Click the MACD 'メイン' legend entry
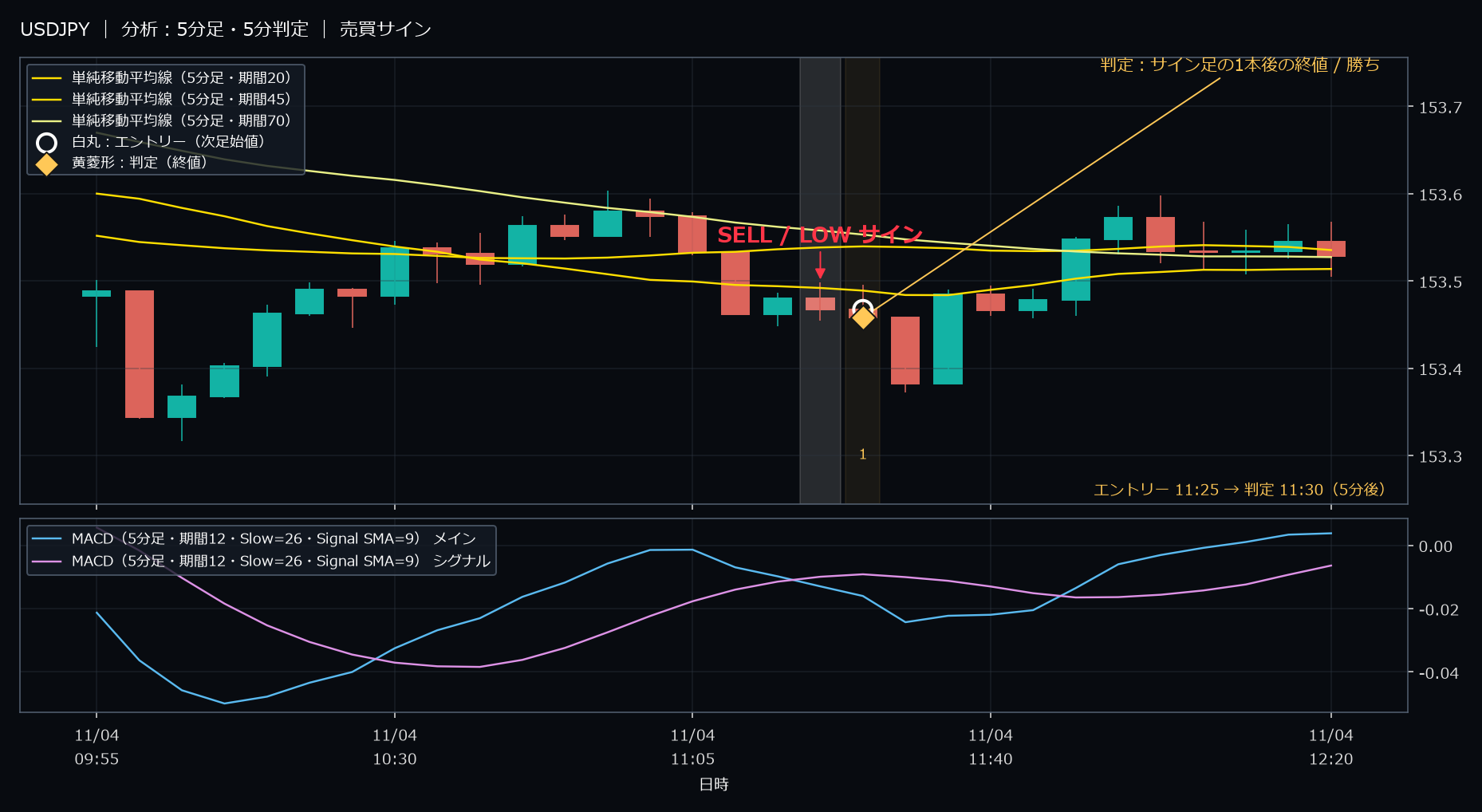1482x812 pixels. click(x=254, y=538)
